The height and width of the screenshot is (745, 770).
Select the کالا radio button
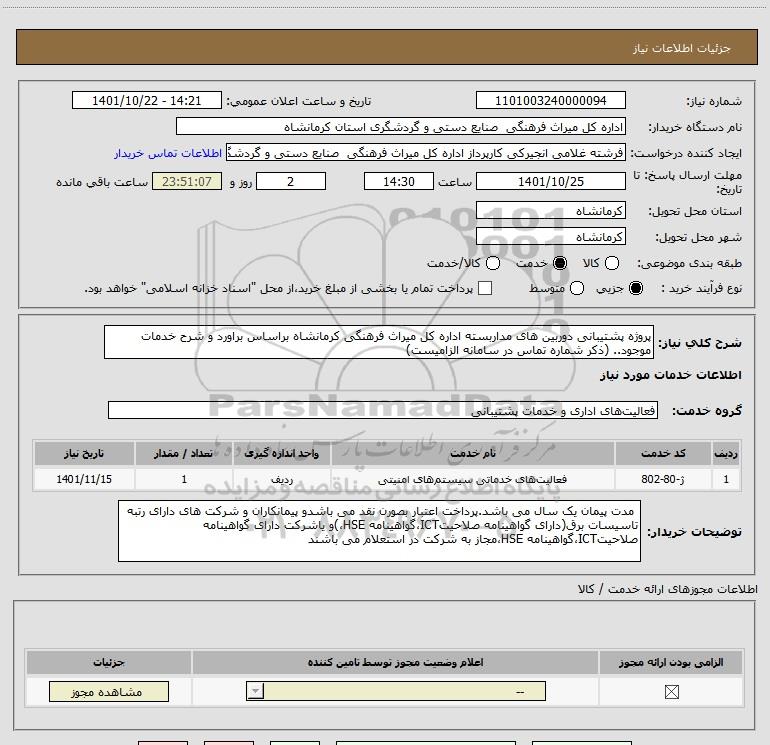(x=611, y=263)
